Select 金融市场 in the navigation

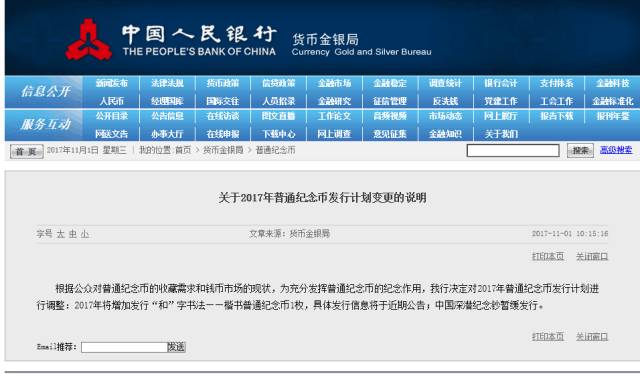coord(334,83)
